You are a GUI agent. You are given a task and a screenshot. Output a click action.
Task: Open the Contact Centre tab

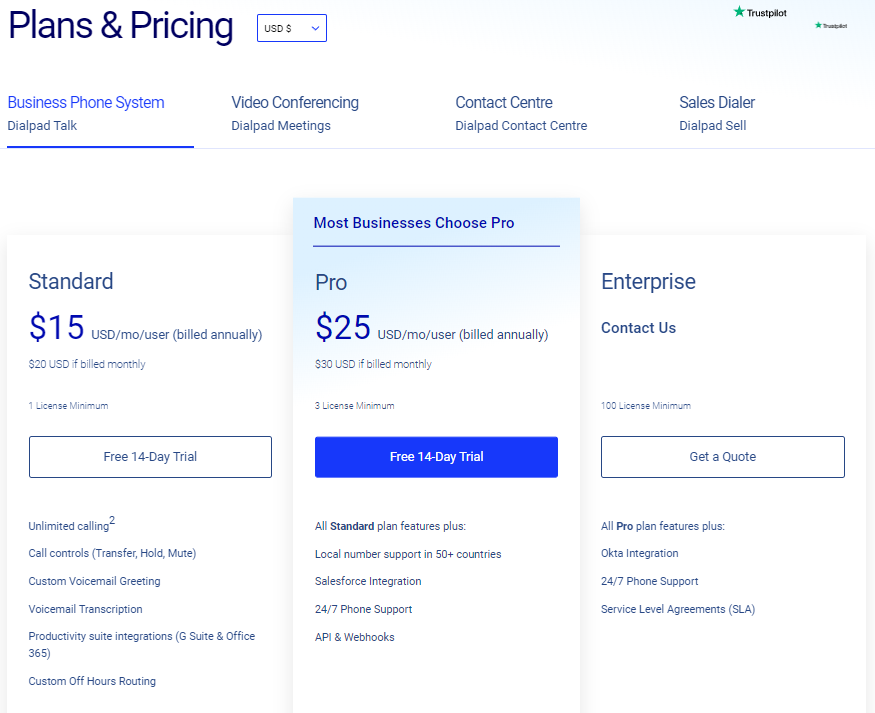point(521,113)
